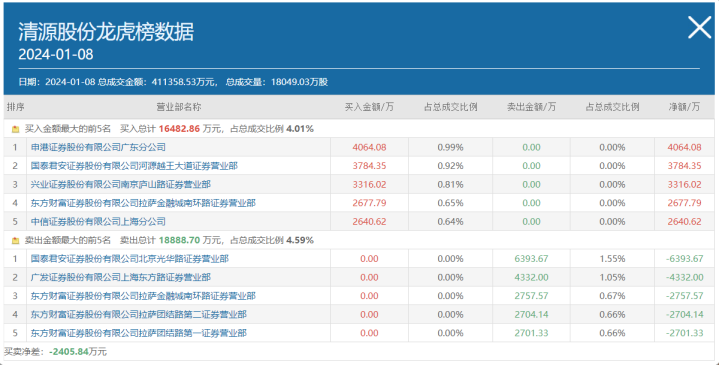Click the icon beside 买入金额最大的前5名

(x=16, y=129)
